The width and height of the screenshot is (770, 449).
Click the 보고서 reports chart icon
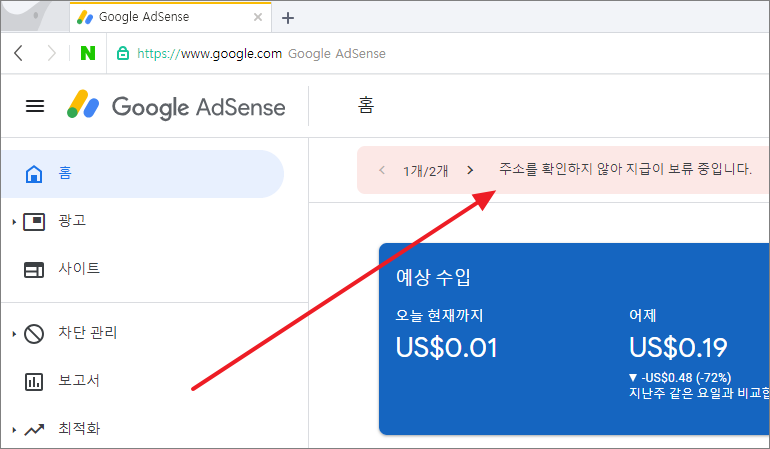point(34,382)
